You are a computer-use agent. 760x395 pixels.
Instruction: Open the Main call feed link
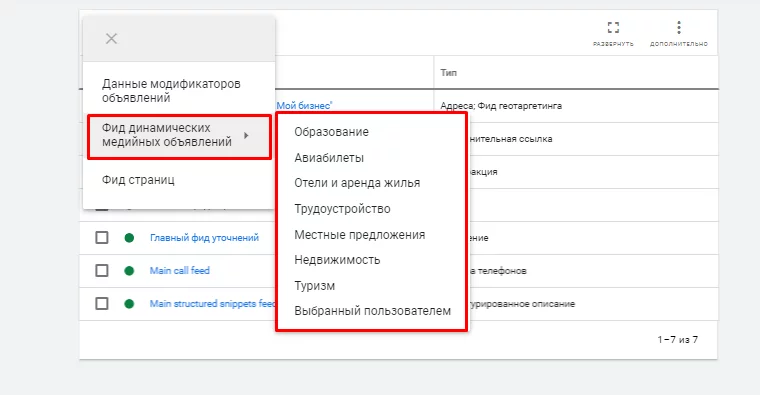180,270
